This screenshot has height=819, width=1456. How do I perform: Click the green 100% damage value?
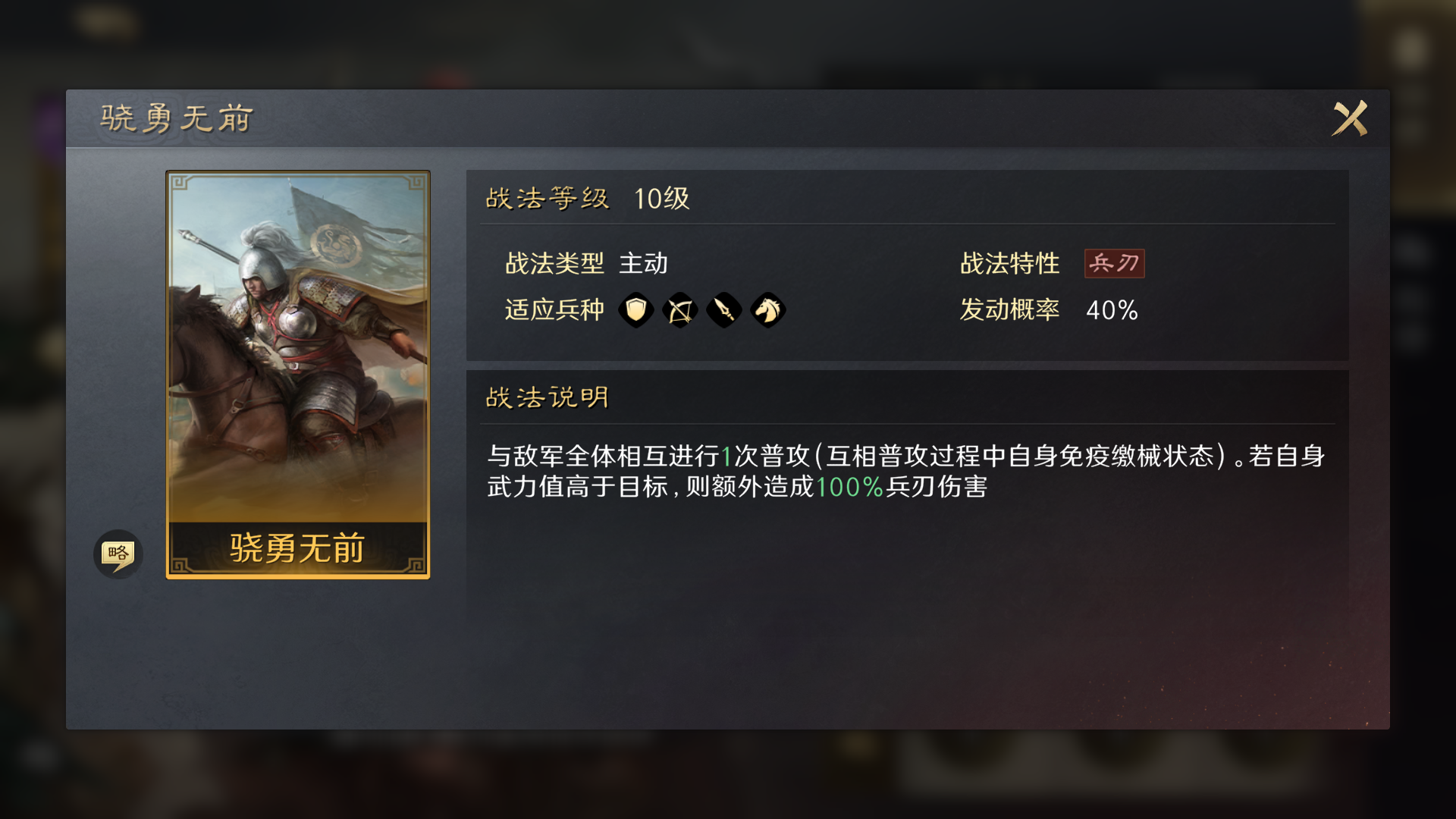(849, 487)
